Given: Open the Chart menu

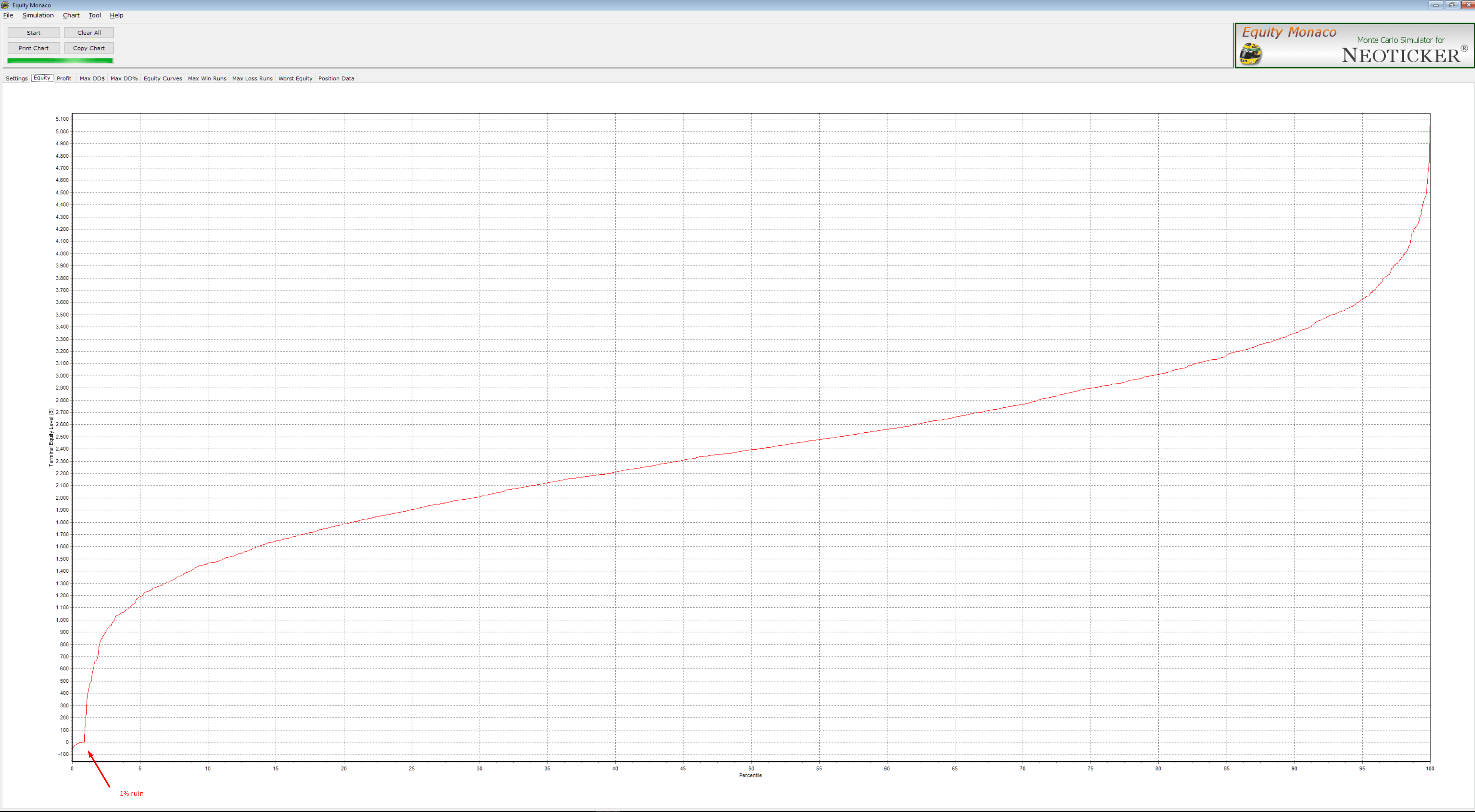Looking at the screenshot, I should [71, 15].
